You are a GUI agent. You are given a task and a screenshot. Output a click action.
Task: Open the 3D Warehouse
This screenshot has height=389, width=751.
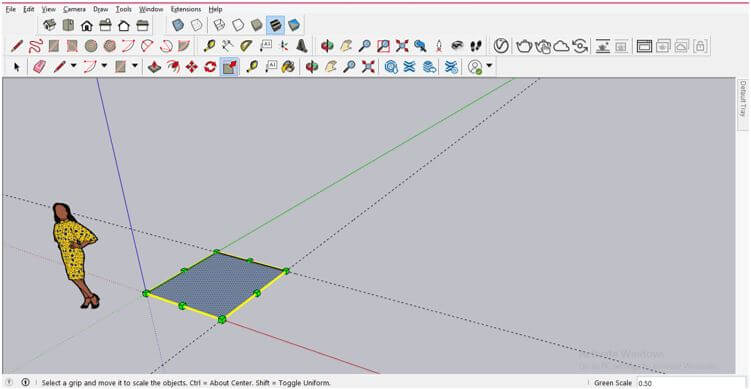[391, 67]
